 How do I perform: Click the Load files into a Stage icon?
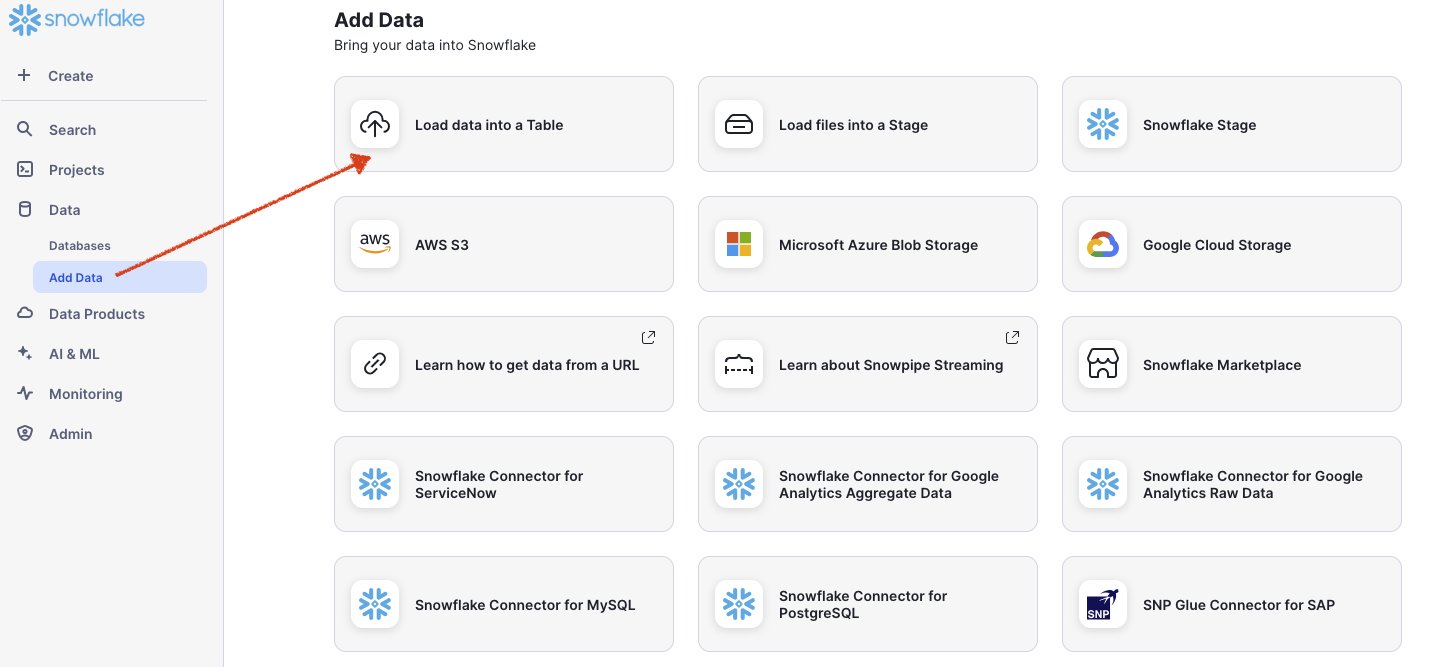pos(739,125)
